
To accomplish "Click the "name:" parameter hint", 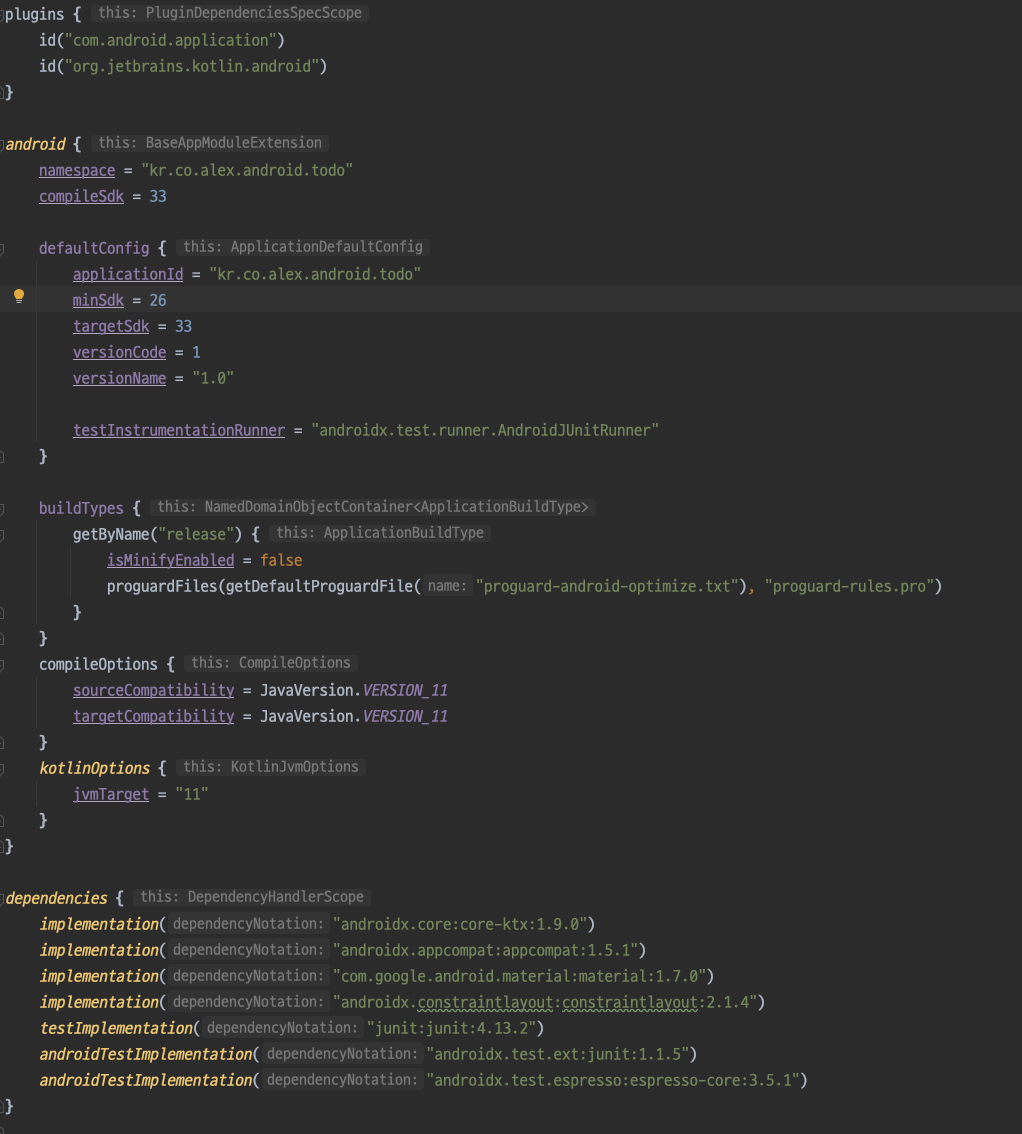I will 447,586.
